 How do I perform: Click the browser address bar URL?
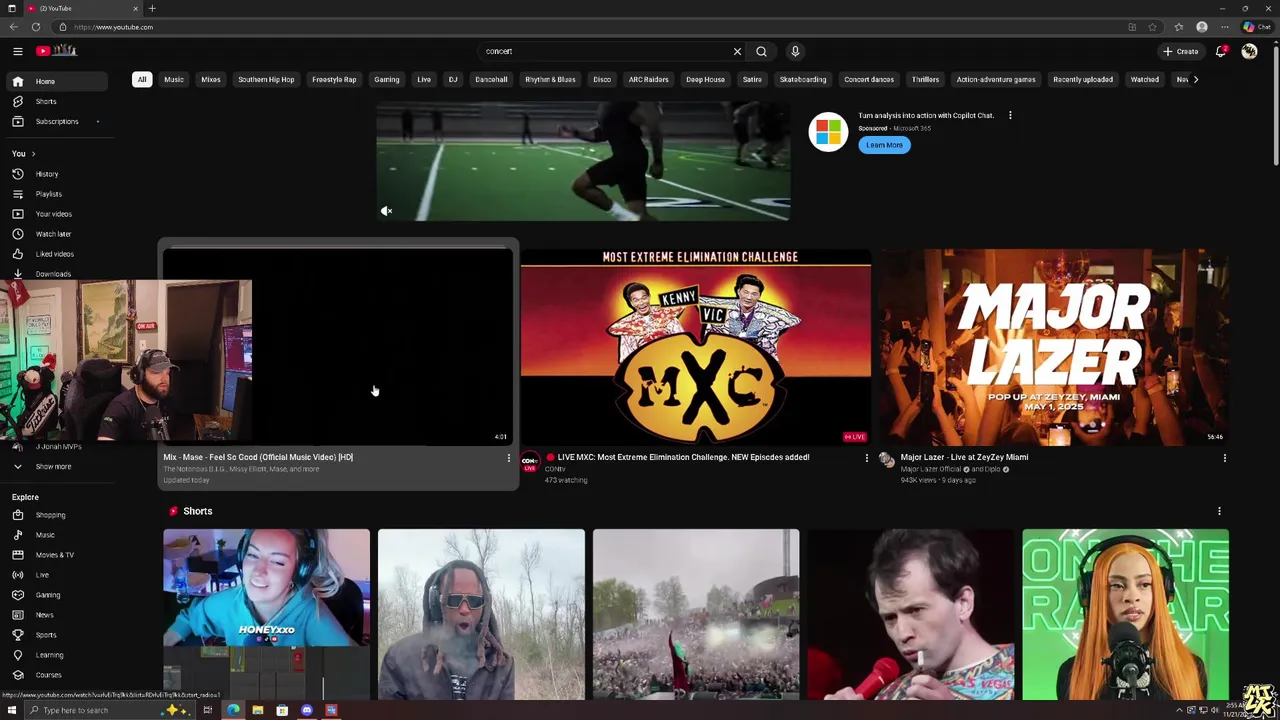click(x=113, y=27)
